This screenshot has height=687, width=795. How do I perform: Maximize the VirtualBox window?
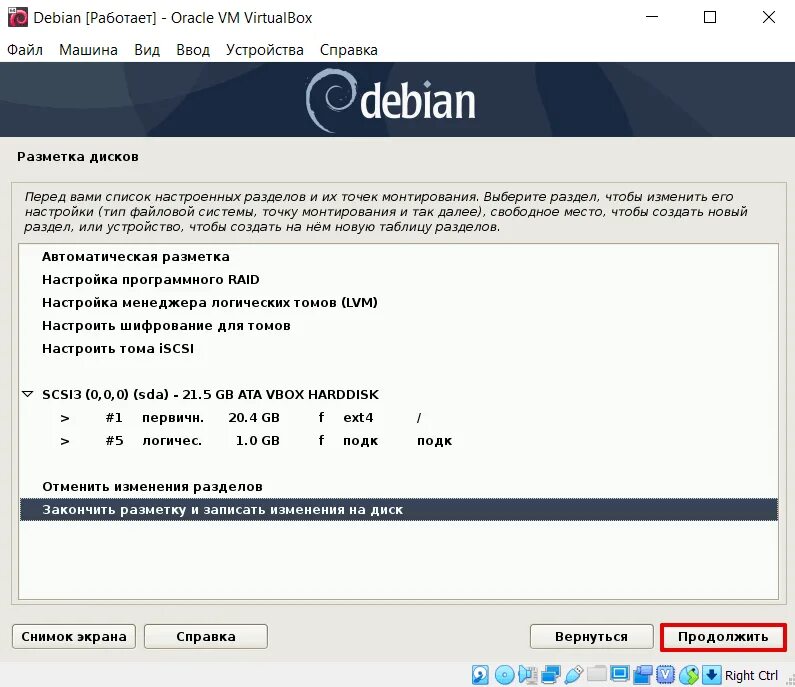(710, 17)
